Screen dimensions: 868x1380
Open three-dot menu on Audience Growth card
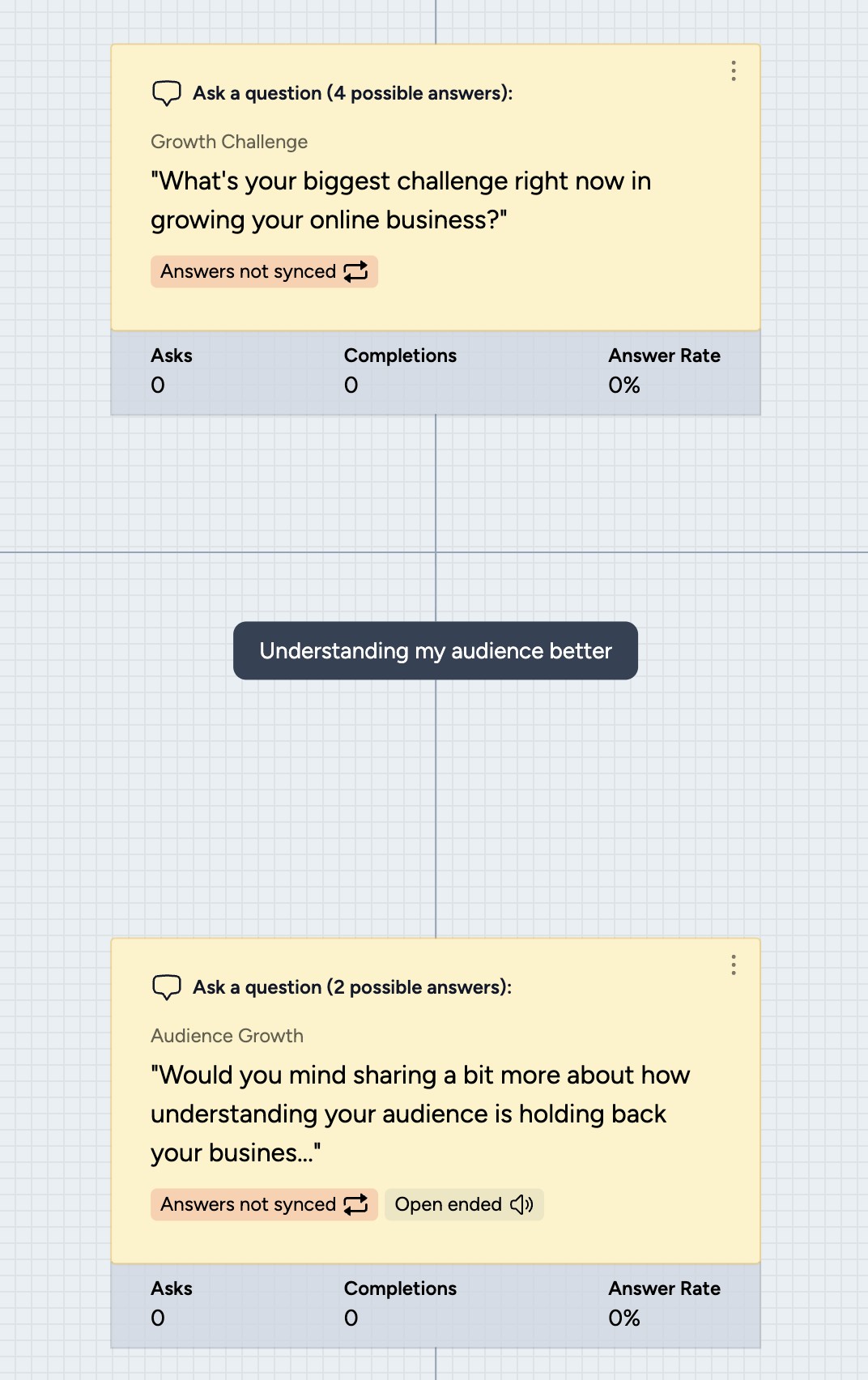click(734, 965)
